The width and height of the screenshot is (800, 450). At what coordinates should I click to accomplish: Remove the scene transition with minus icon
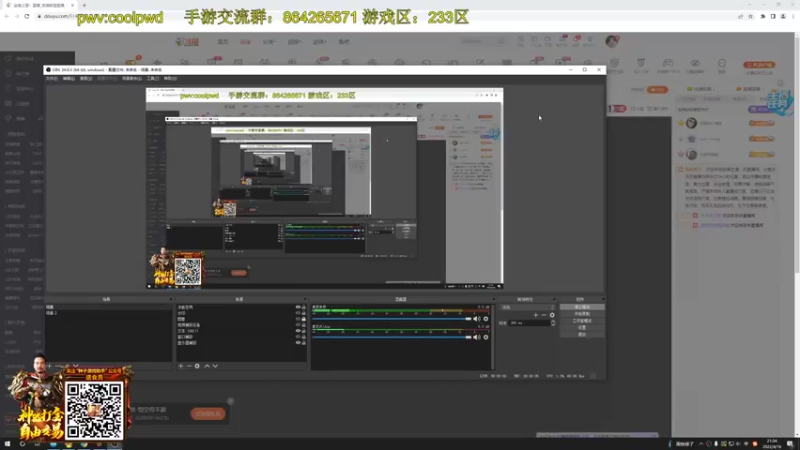(x=544, y=315)
